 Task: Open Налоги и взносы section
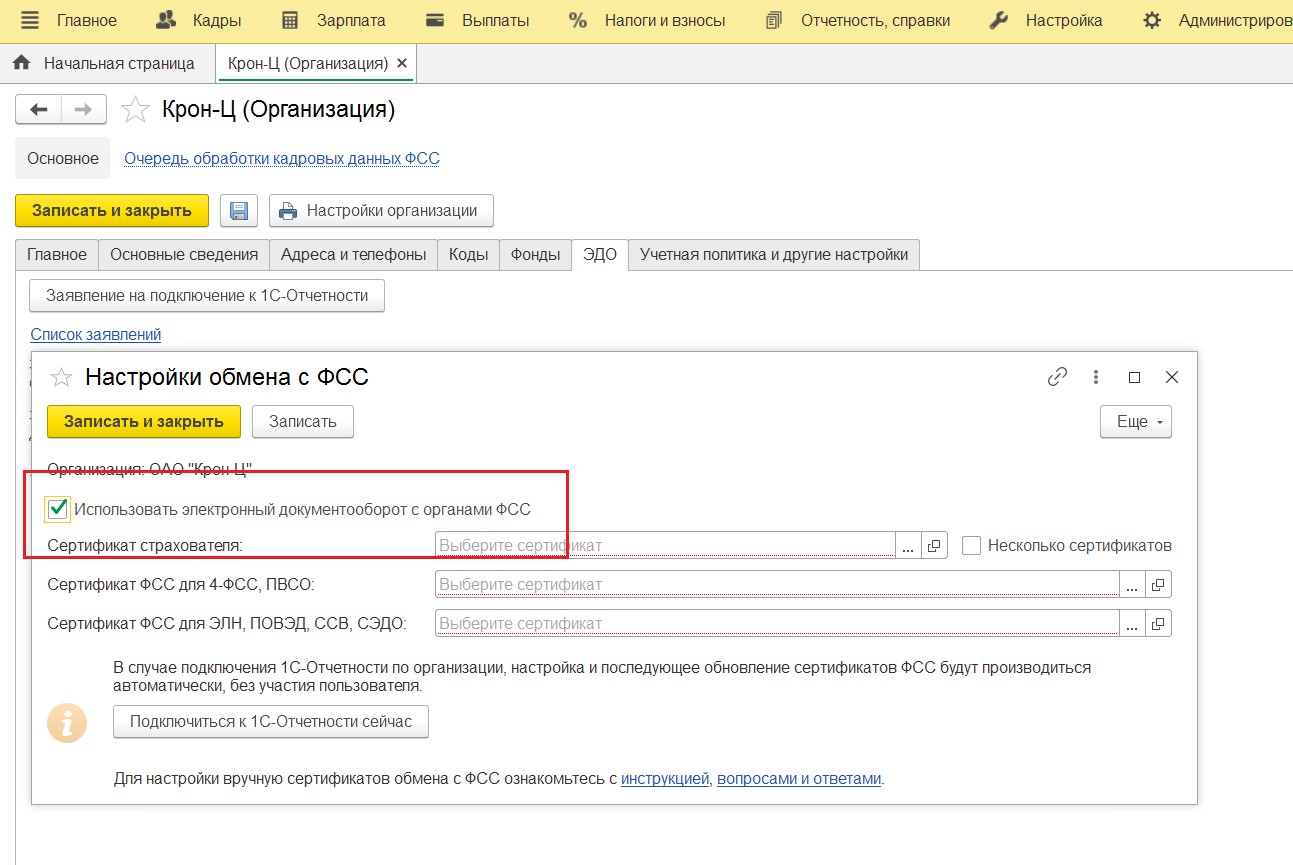[x=646, y=20]
